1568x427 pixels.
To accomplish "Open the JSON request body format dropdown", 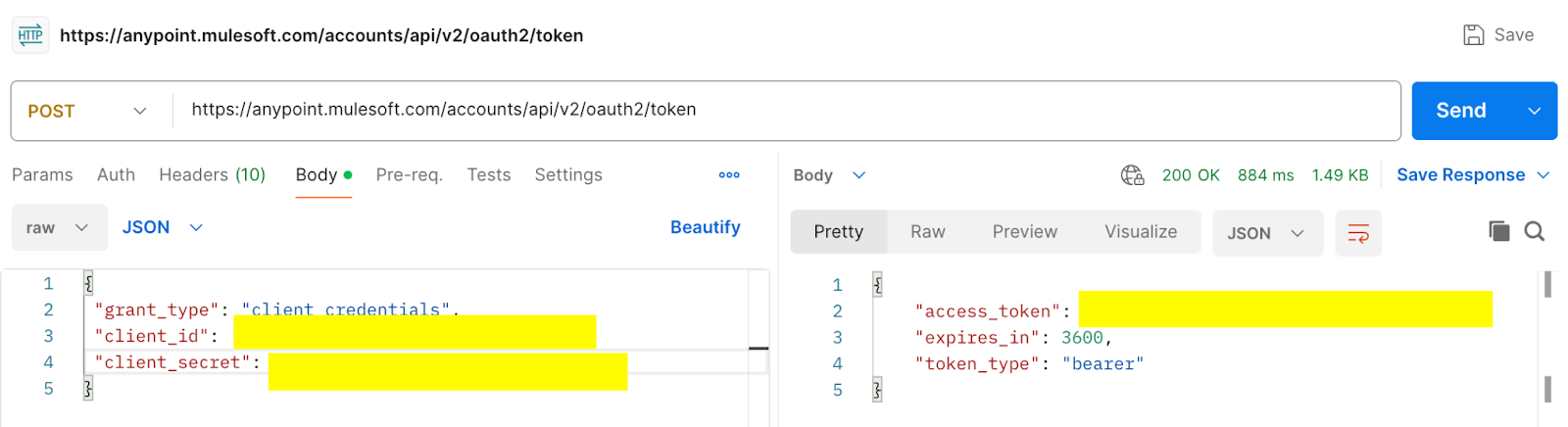I will (x=162, y=227).
